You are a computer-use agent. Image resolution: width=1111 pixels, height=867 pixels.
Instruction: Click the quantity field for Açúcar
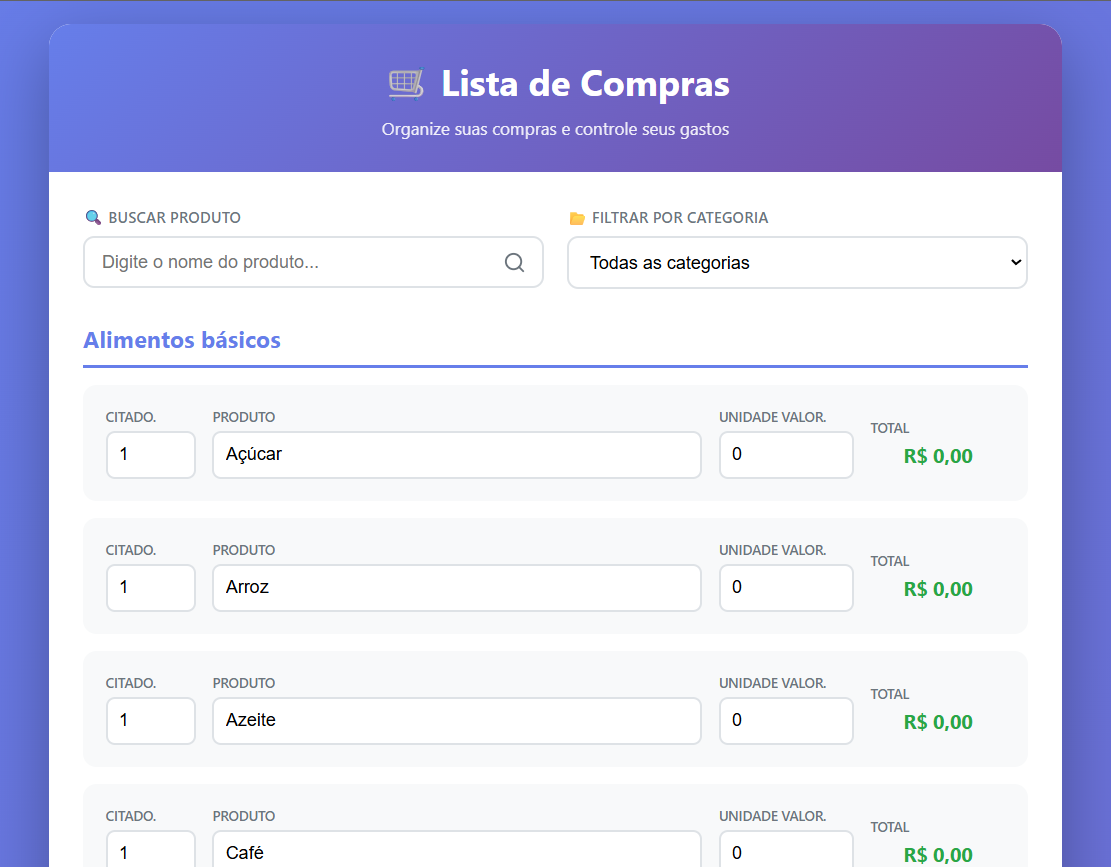coord(150,455)
